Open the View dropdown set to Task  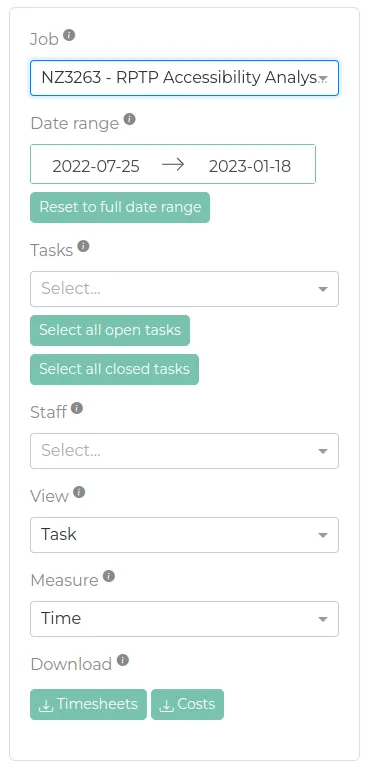pos(184,534)
